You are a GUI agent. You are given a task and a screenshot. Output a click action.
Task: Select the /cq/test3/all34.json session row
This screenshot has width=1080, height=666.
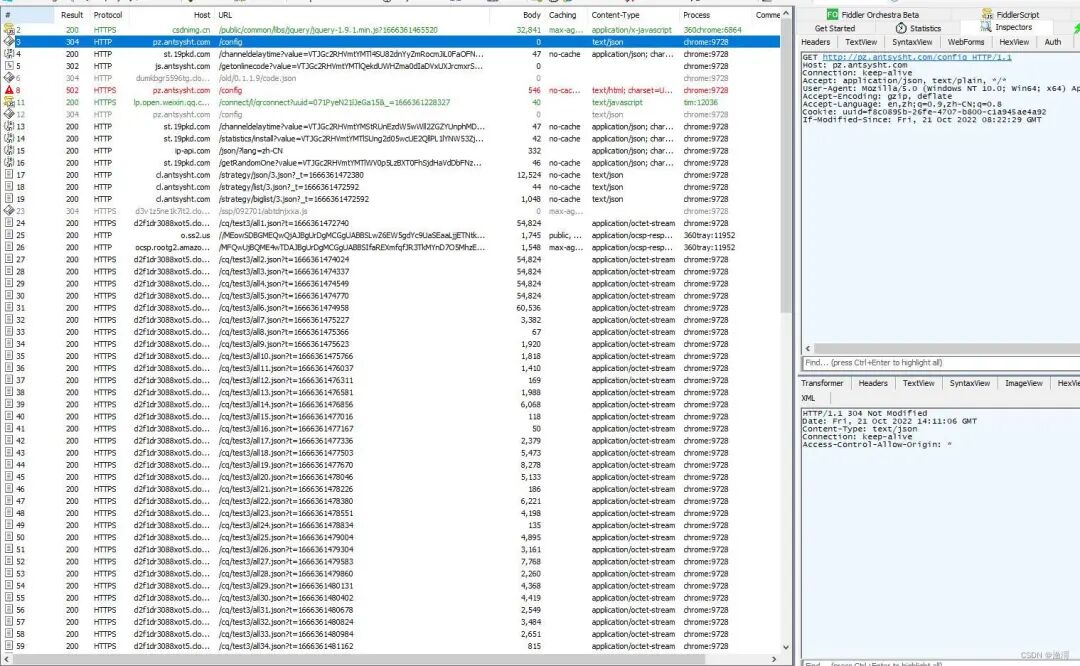pyautogui.click(x=391, y=646)
